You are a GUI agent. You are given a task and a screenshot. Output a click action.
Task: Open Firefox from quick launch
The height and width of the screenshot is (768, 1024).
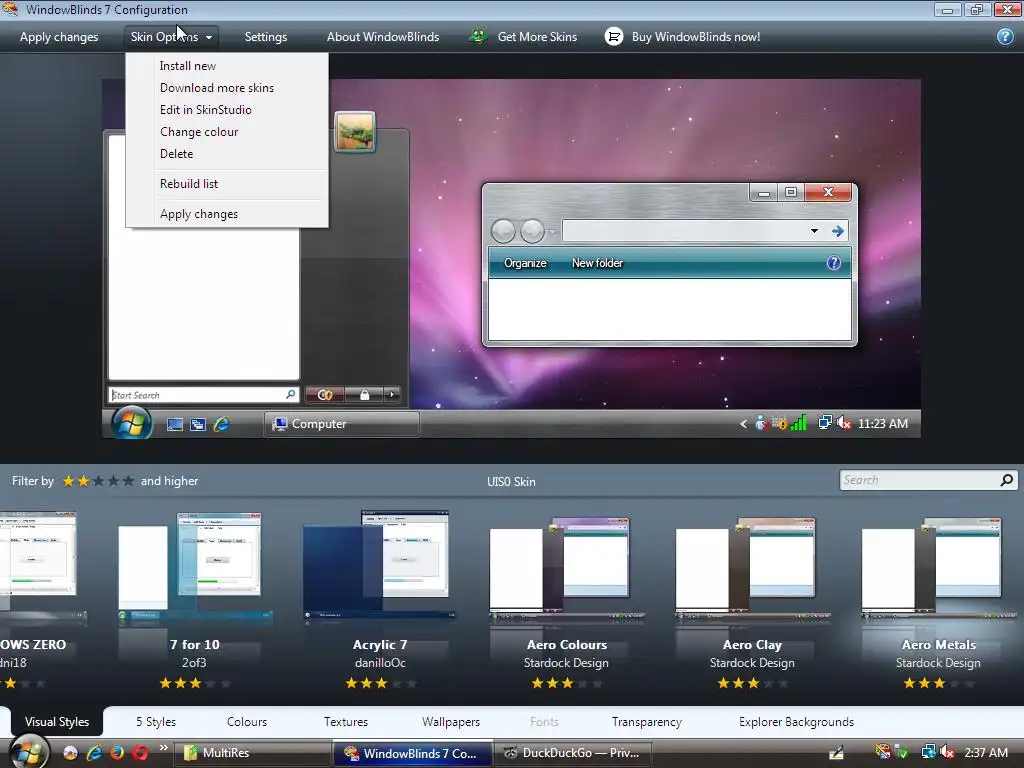[x=117, y=753]
